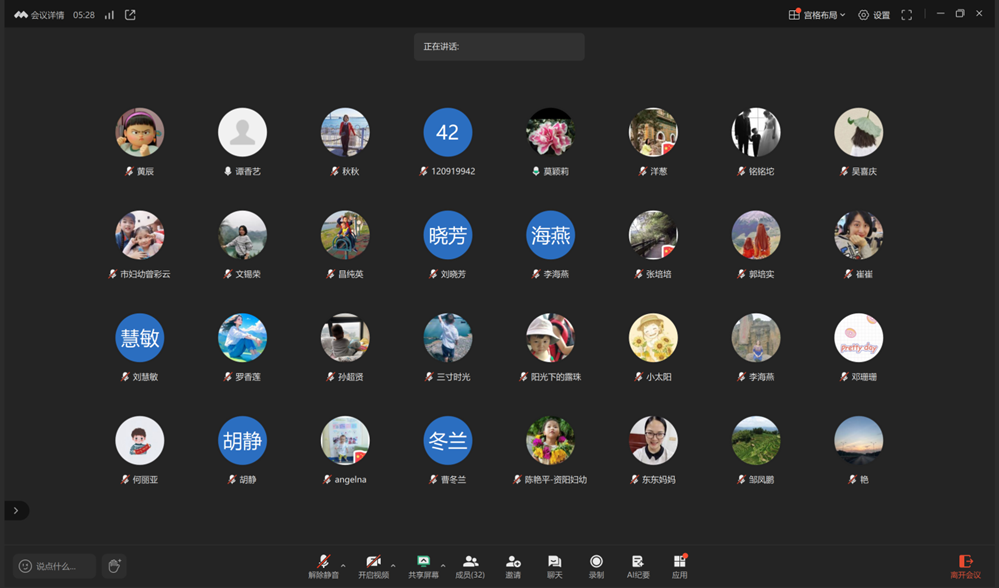This screenshot has height=588, width=999.
Task: Click the network signal strength icon
Action: tap(109, 15)
